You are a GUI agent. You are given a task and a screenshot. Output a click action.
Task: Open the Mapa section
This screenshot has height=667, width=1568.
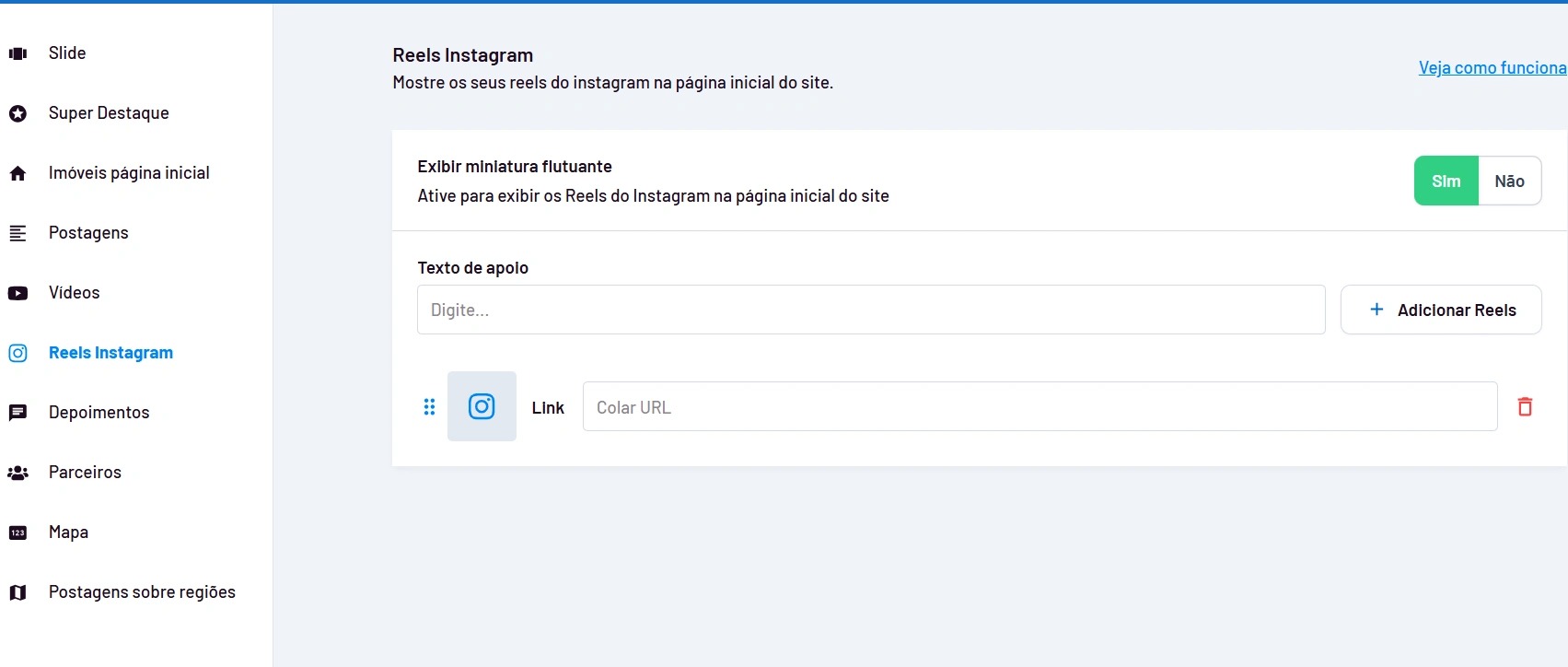[x=68, y=532]
